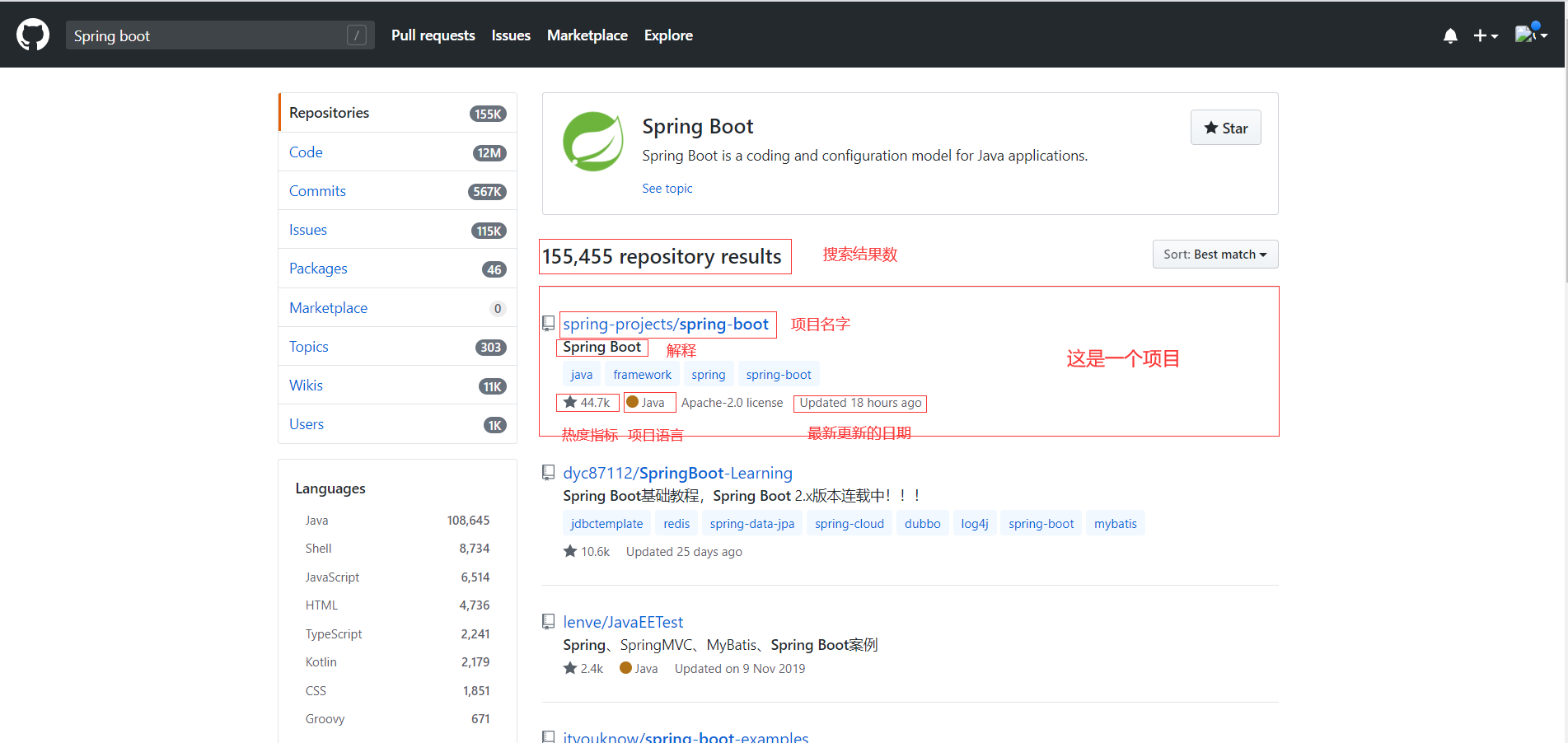Select the Issues filter in the sidebar
1568x743 pixels.
(x=398, y=230)
